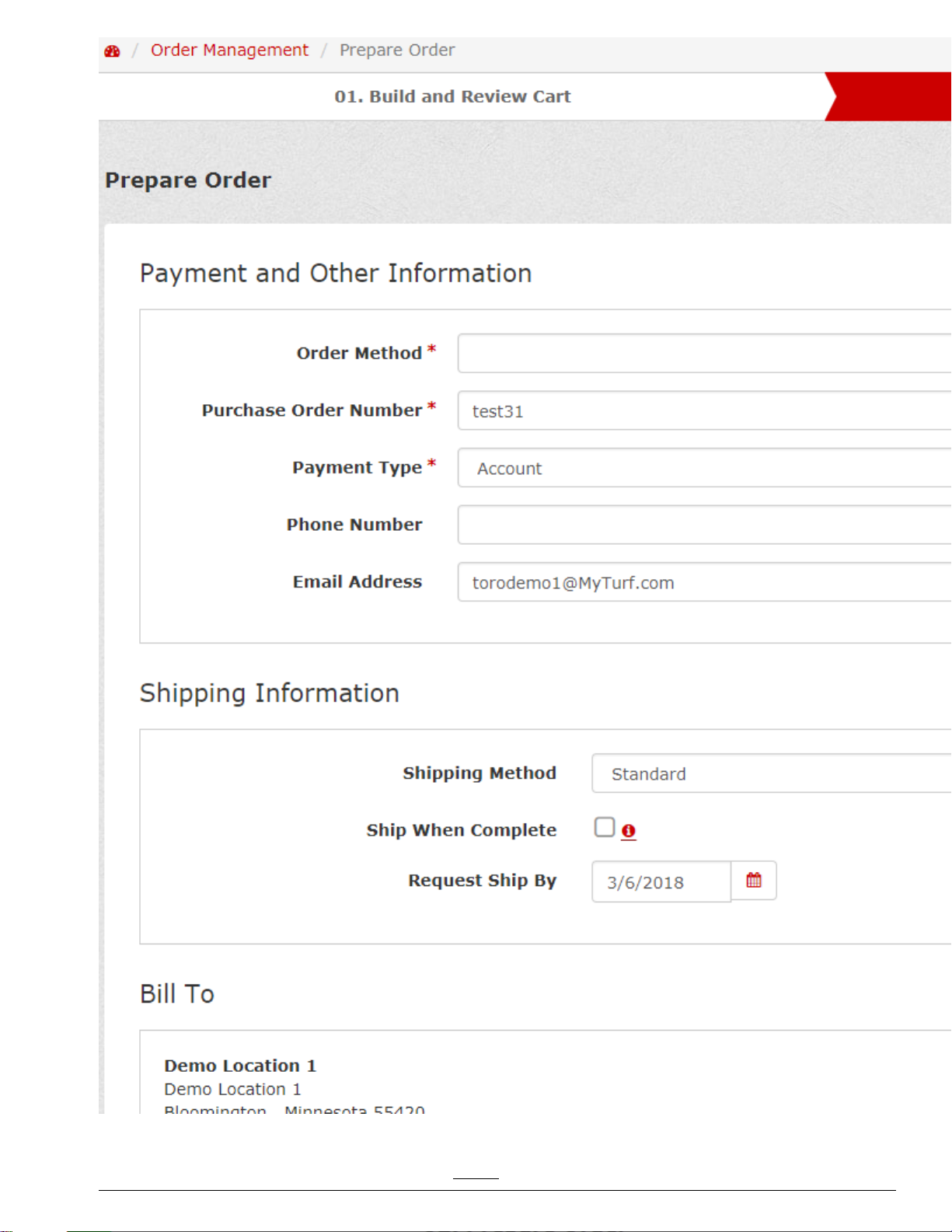Image resolution: width=952 pixels, height=1232 pixels.
Task: Click the Shipping Information section heading
Action: (x=269, y=693)
